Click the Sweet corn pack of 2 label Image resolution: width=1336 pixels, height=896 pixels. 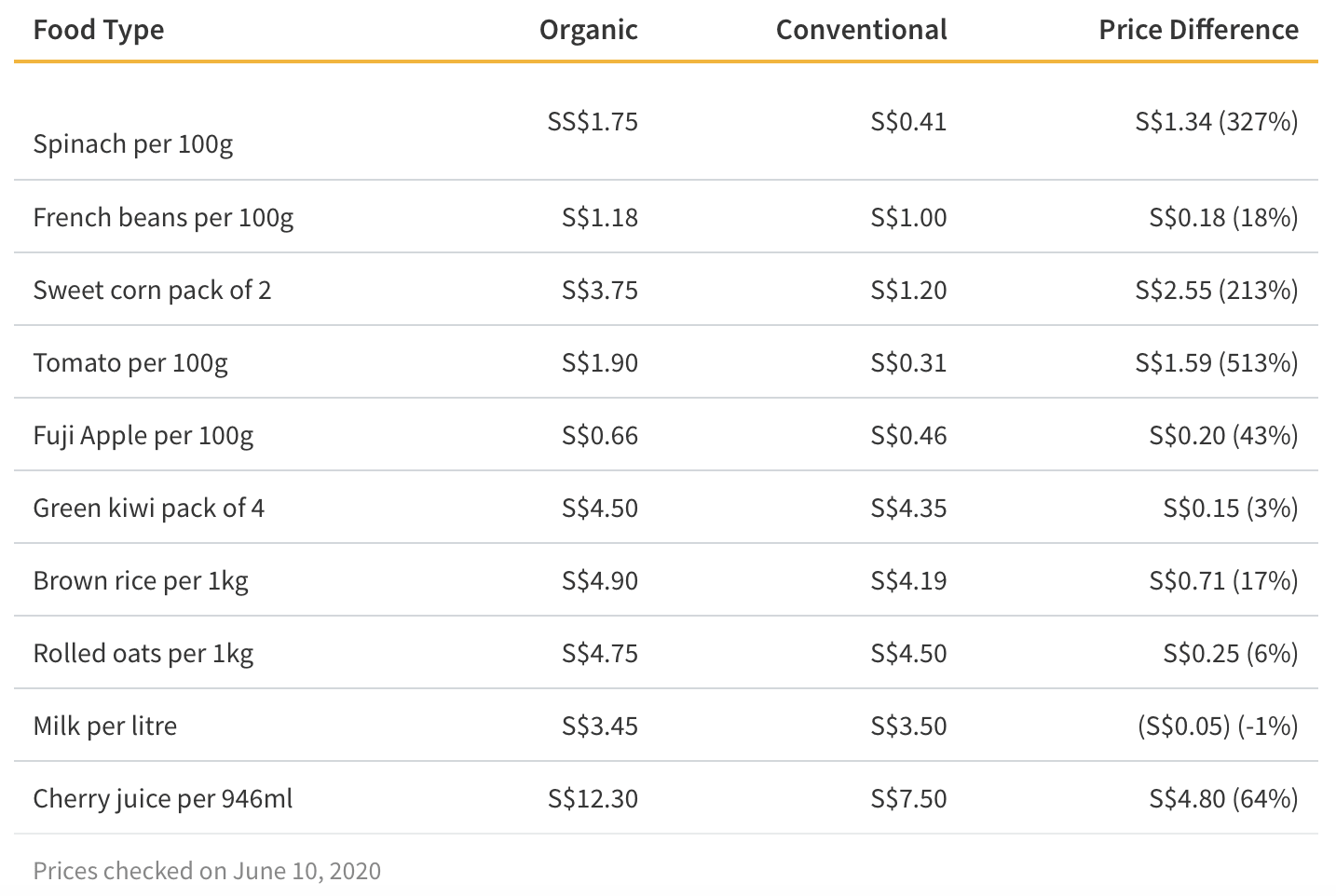[x=152, y=290]
